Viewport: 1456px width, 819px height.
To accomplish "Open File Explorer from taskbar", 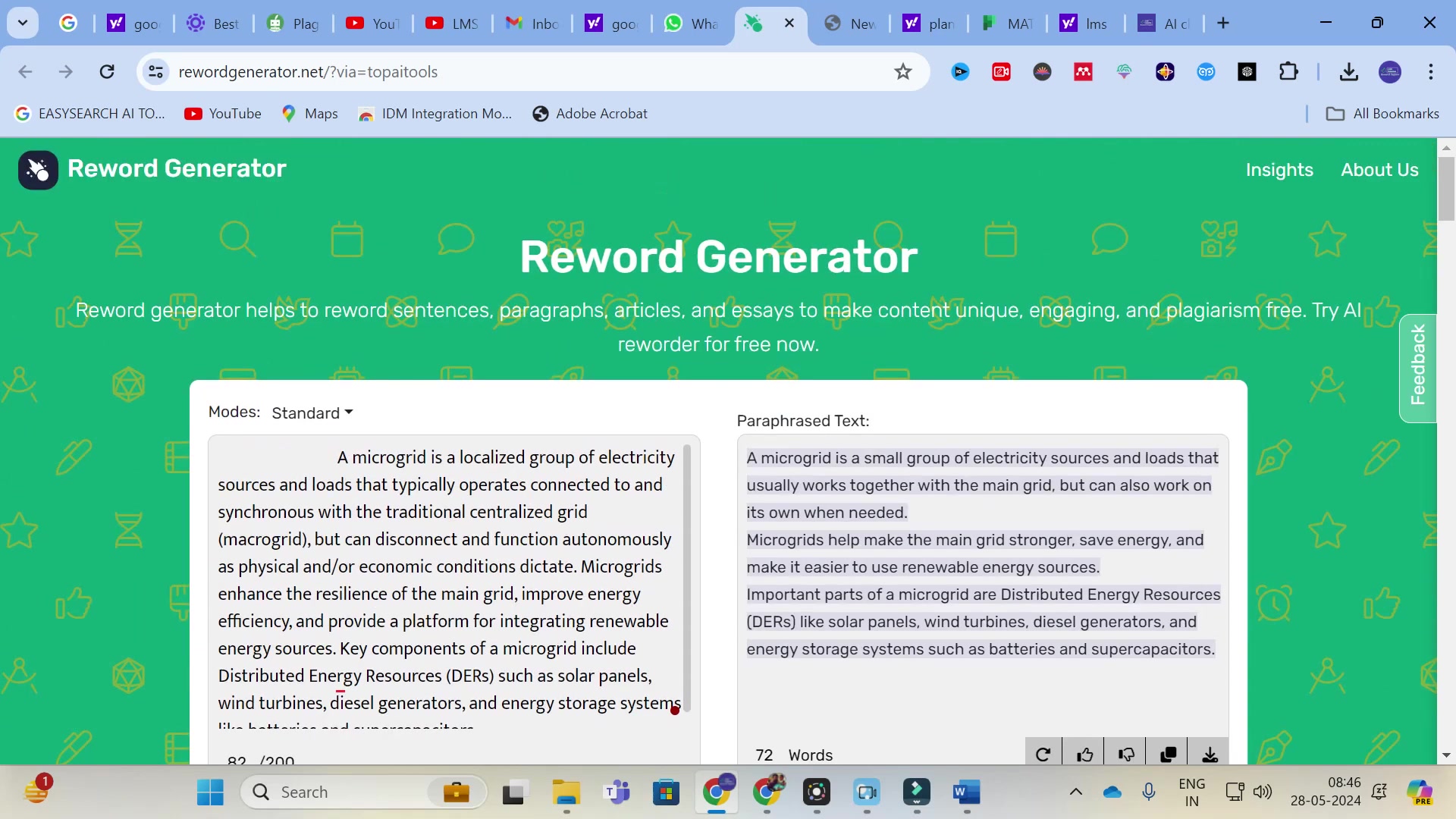I will click(566, 792).
